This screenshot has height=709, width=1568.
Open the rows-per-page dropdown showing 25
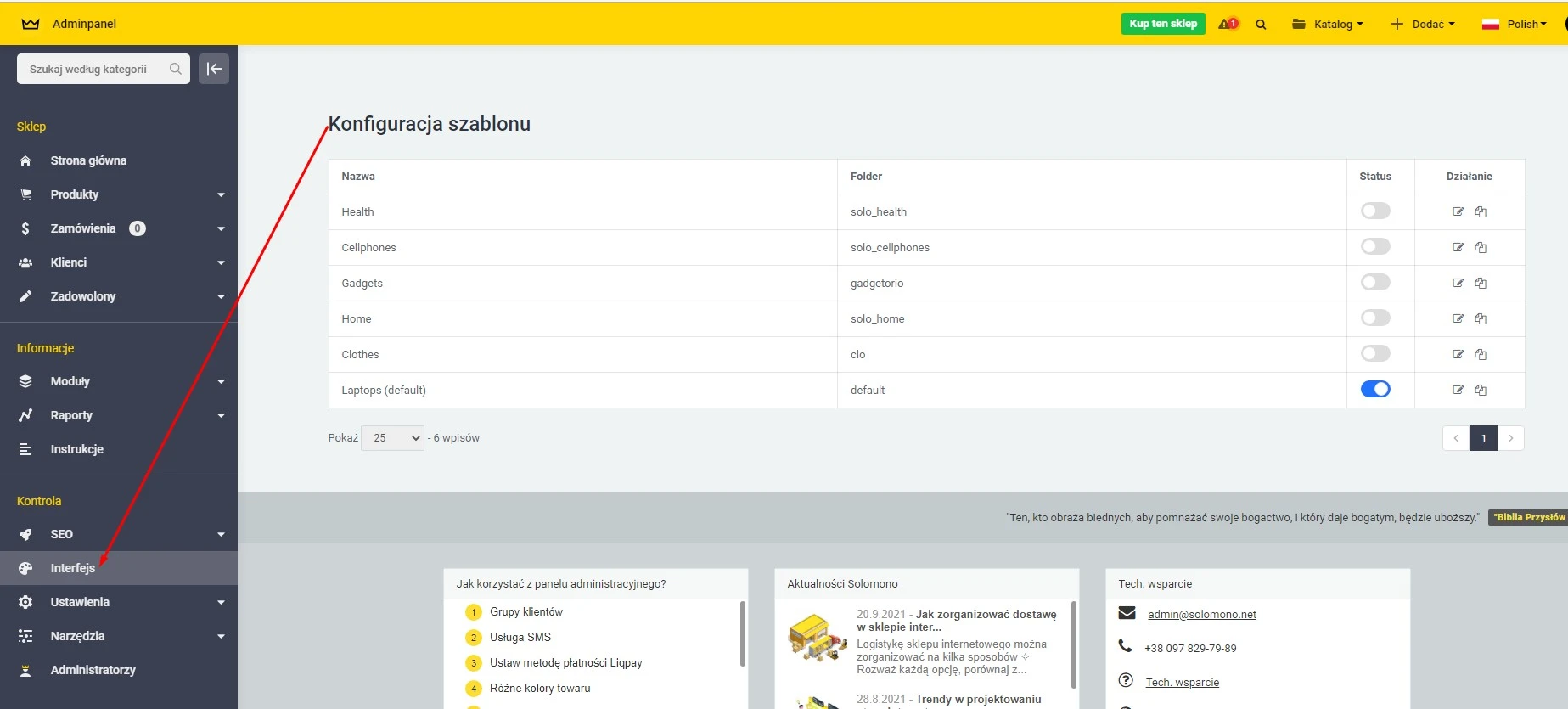(392, 438)
